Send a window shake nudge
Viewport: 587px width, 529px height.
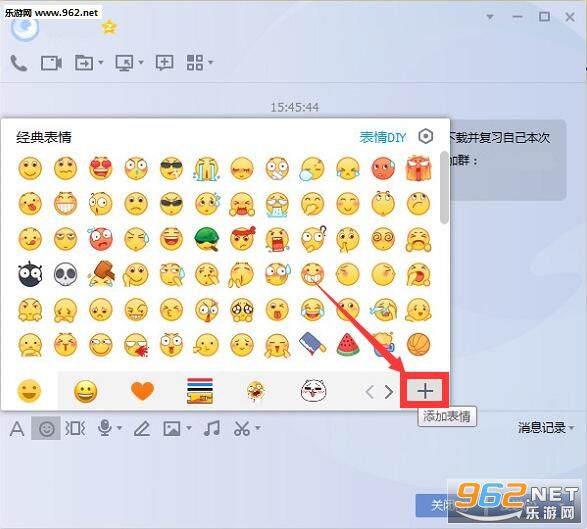pos(75,428)
